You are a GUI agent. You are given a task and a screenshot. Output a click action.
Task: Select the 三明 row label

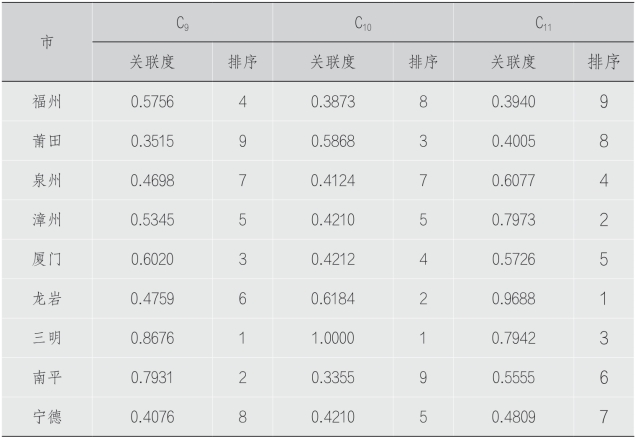point(47,338)
